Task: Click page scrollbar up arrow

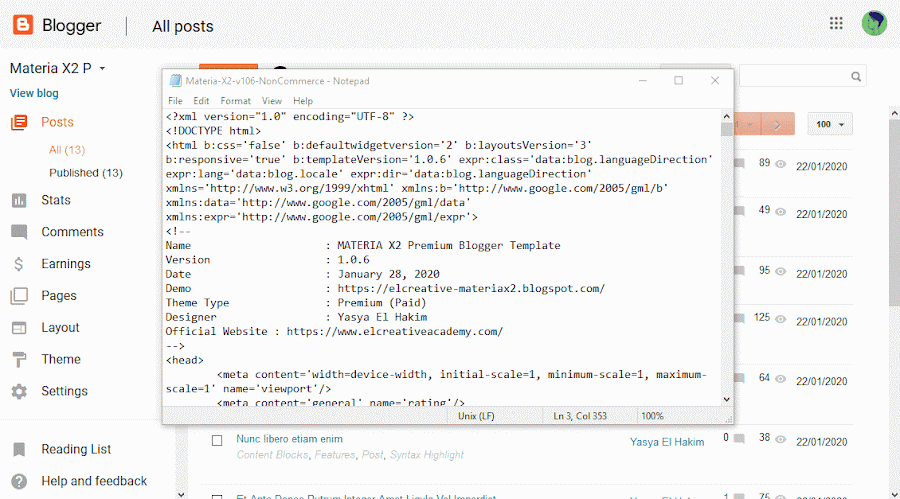Action: (894, 114)
